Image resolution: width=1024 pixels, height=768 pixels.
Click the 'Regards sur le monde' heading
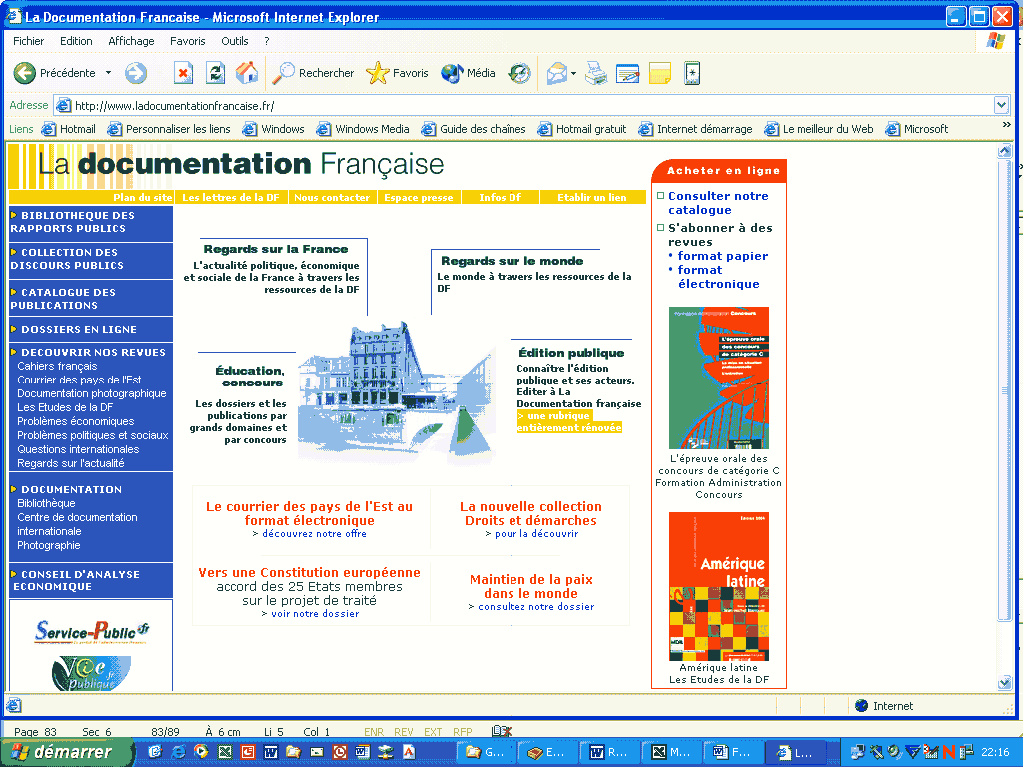(512, 261)
